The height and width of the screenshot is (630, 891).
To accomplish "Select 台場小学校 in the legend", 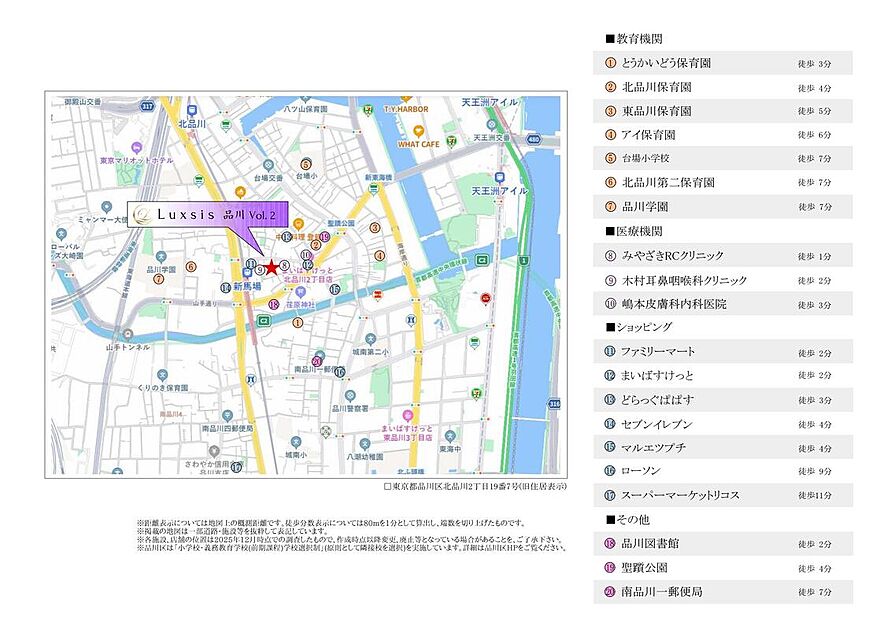I will pyautogui.click(x=646, y=158).
